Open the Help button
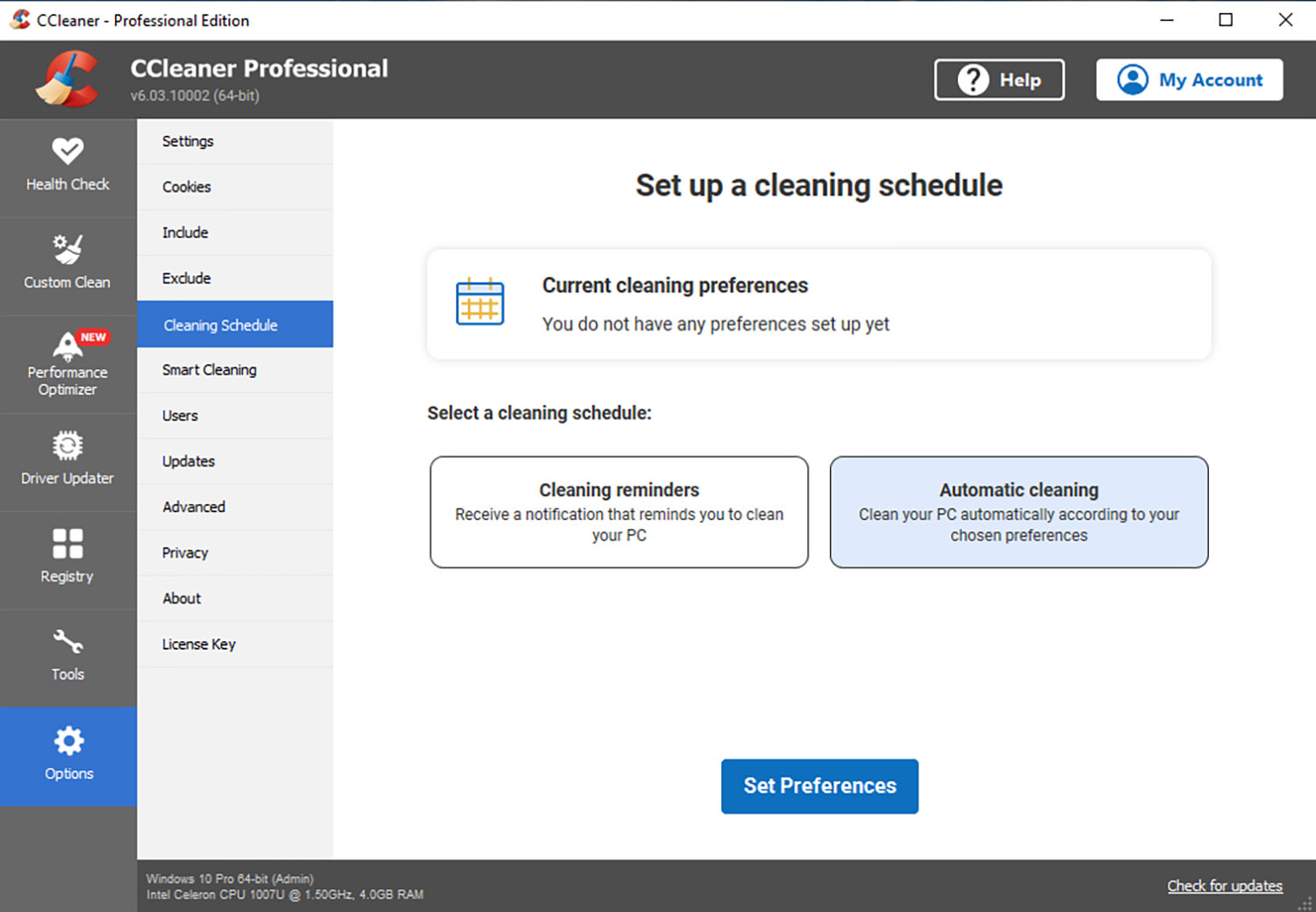1316x912 pixels. click(x=999, y=80)
